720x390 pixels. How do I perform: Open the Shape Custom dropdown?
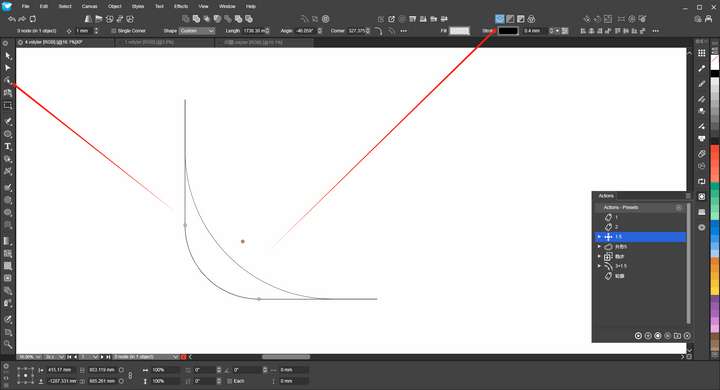pos(197,31)
